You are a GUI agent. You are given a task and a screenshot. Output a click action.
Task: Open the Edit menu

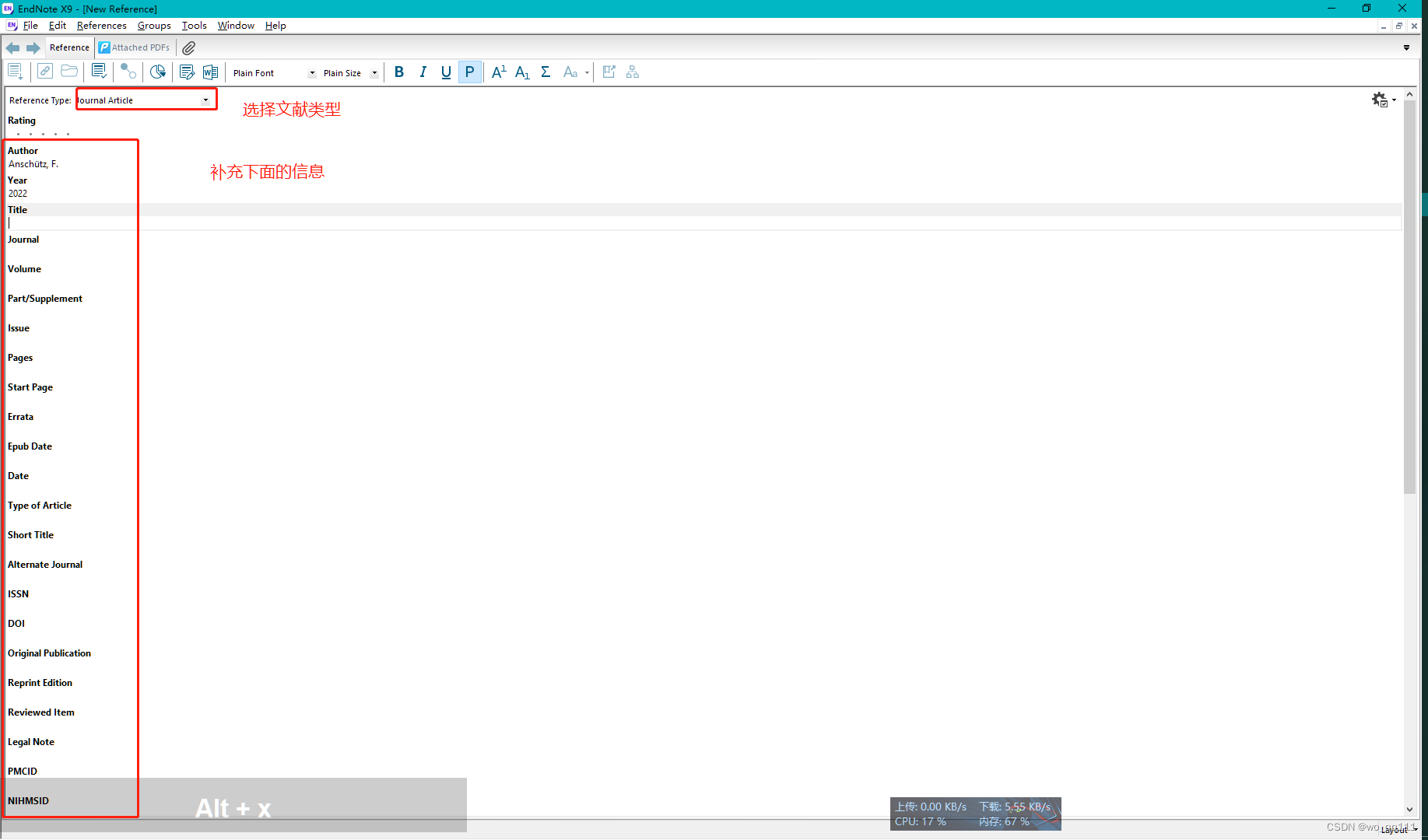click(58, 26)
